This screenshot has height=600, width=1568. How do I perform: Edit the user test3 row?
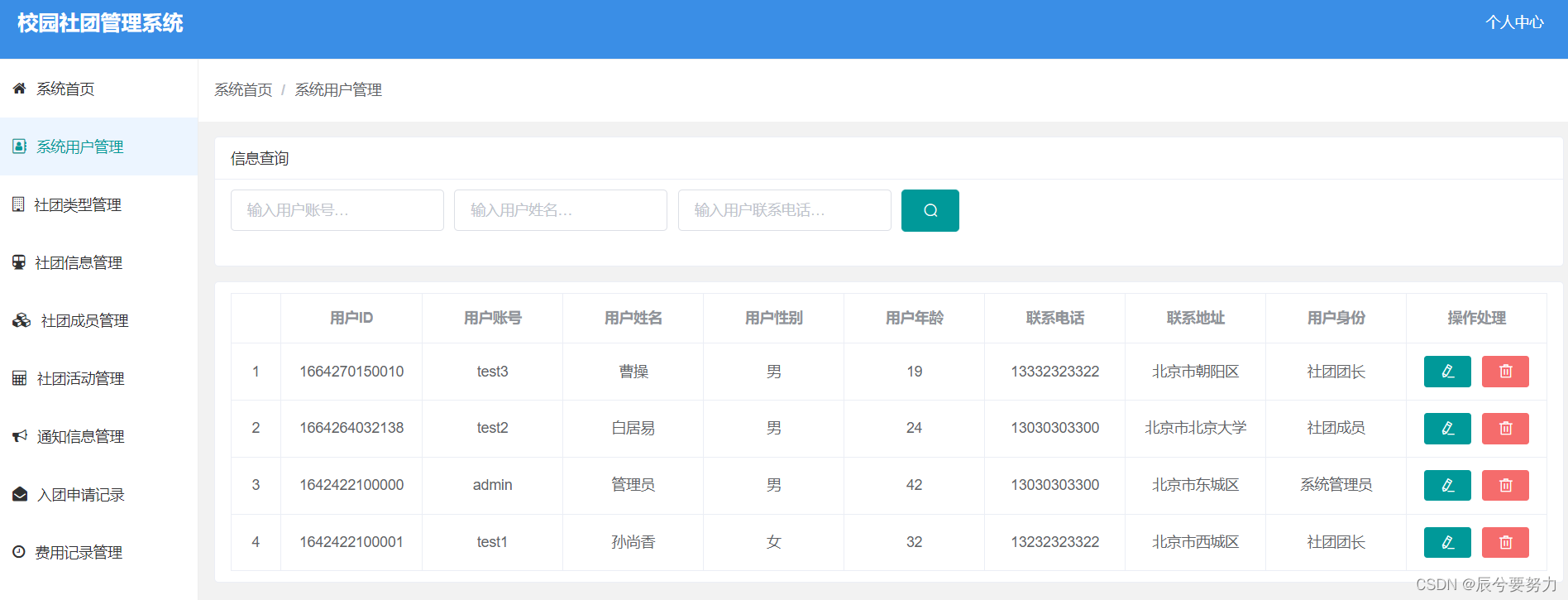1447,372
